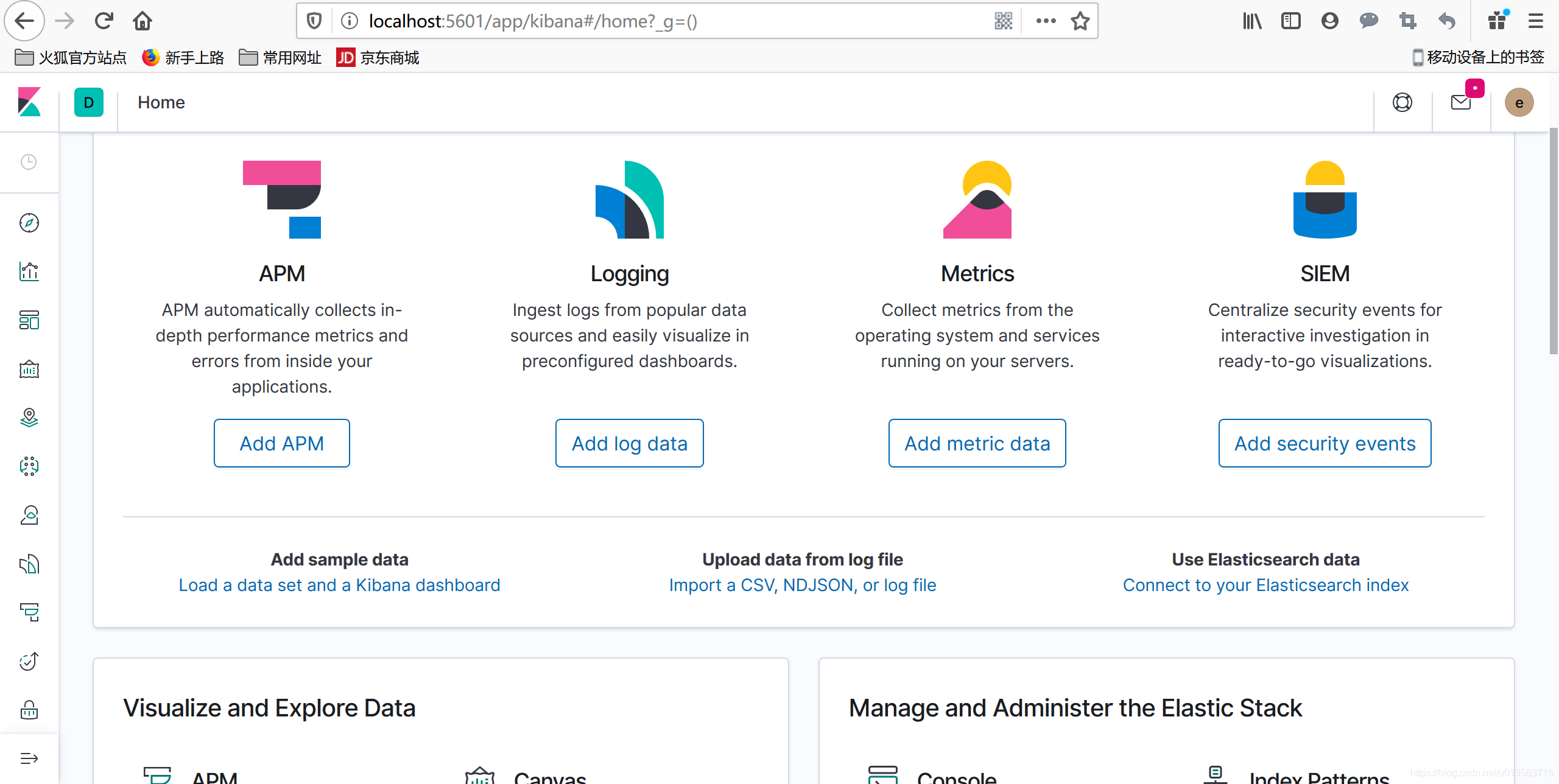The image size is (1559, 784).
Task: Click the Add log data button
Action: (x=630, y=443)
